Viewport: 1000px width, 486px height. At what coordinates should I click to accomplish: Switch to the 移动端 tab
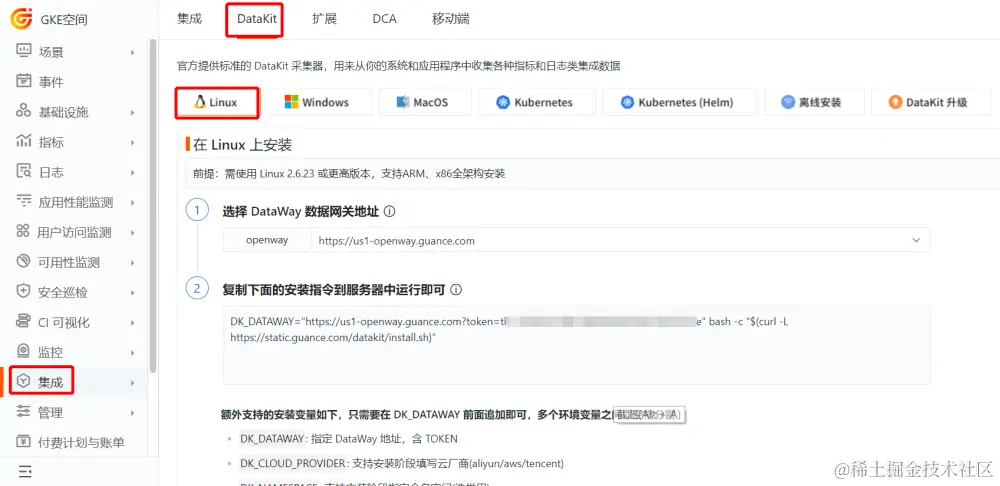451,18
